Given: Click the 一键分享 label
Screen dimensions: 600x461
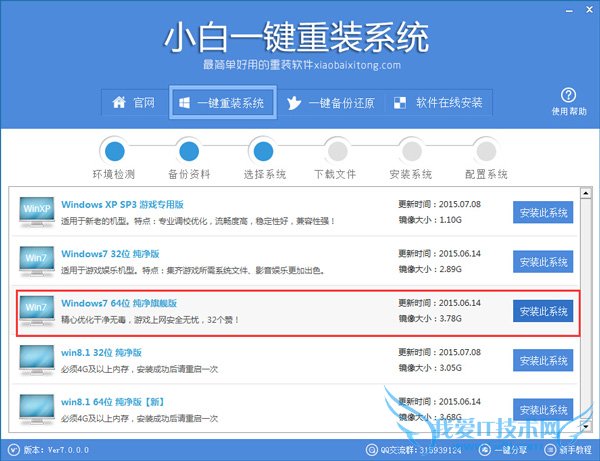Looking at the screenshot, I should pyautogui.click(x=510, y=450).
